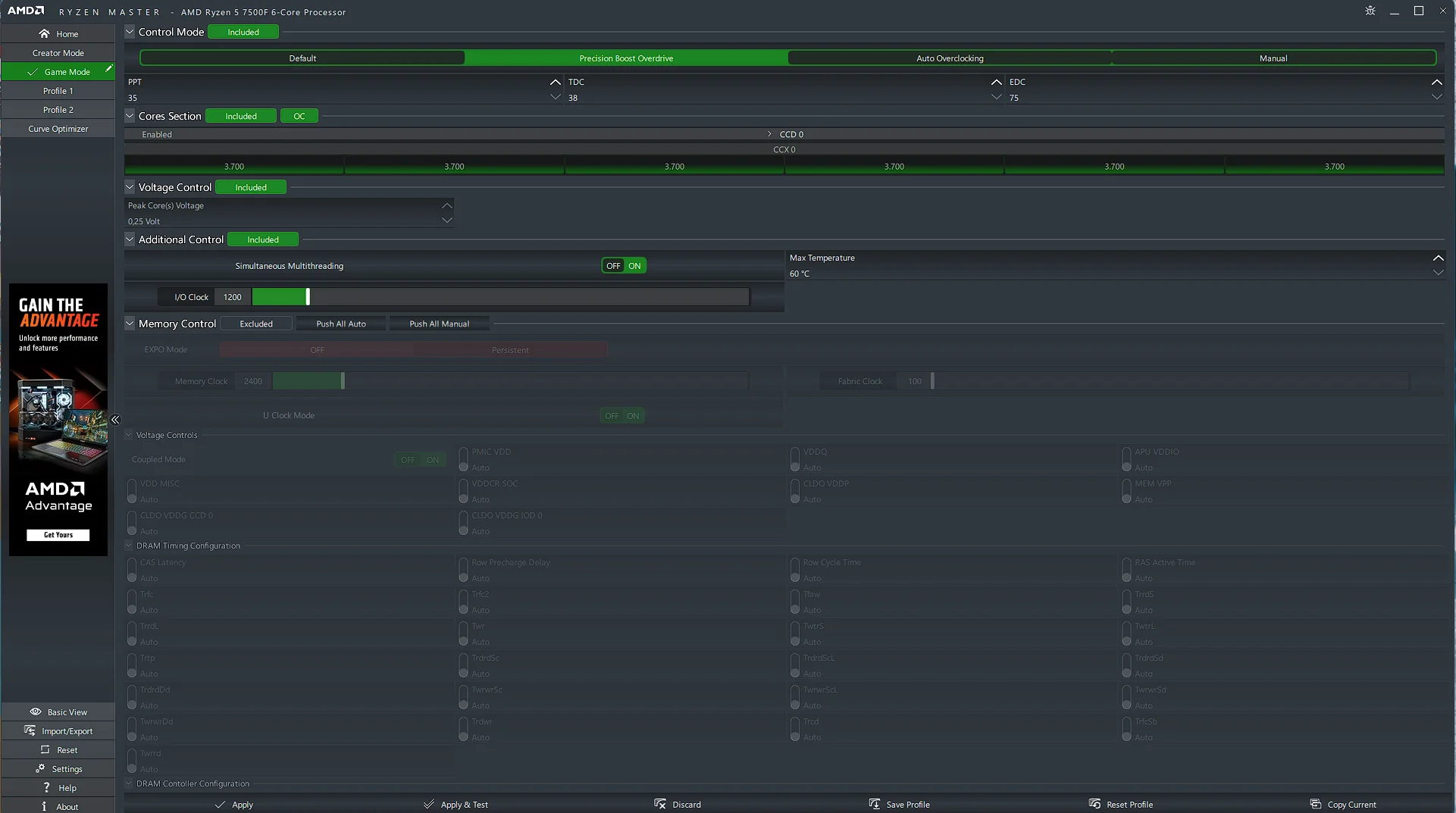Viewport: 1456px width, 813px height.
Task: Click the edit pencil icon on Game Mode
Action: [x=108, y=69]
